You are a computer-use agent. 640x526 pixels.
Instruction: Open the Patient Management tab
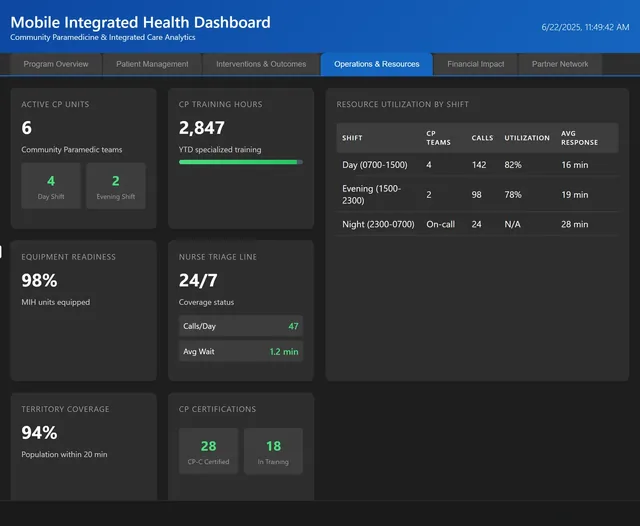tap(152, 64)
